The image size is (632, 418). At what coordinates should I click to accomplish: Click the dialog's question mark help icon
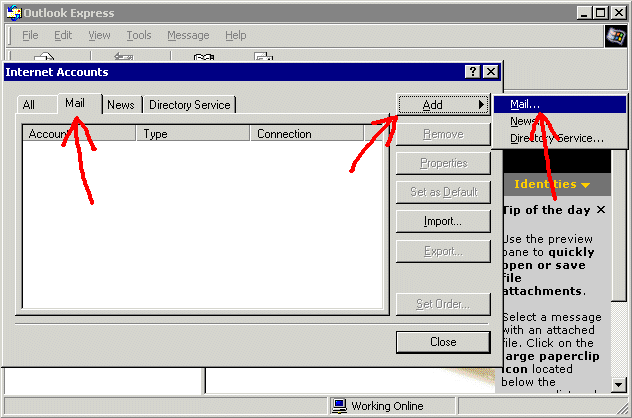pyautogui.click(x=473, y=72)
